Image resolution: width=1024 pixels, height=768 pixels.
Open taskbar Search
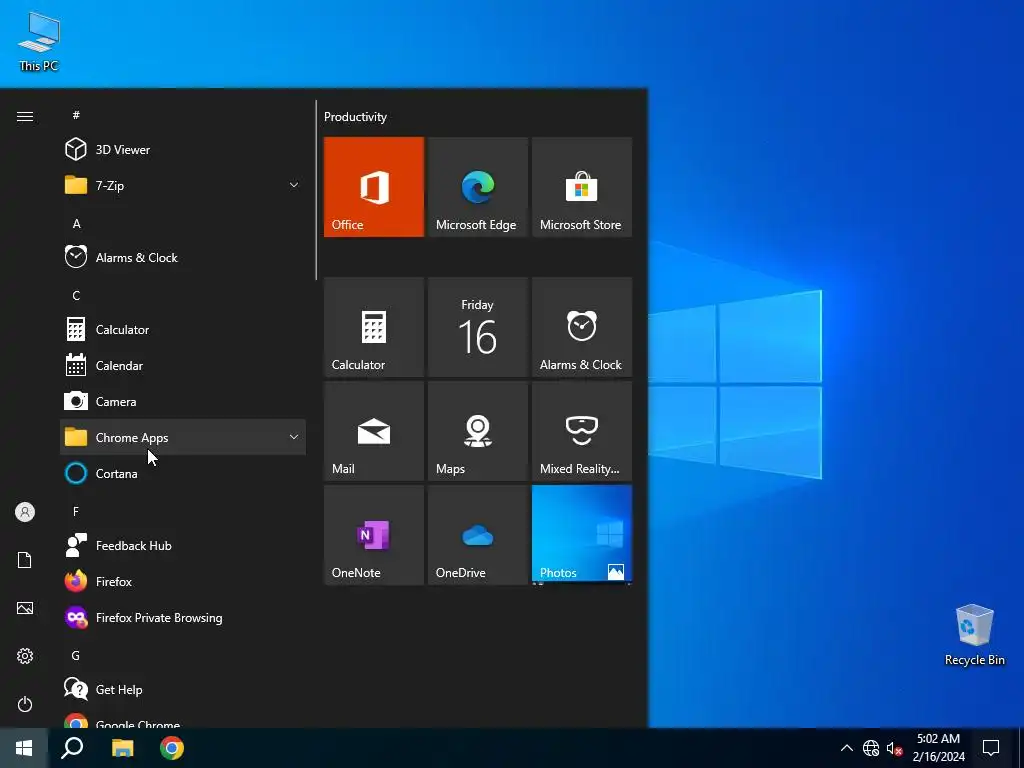pyautogui.click(x=72, y=748)
